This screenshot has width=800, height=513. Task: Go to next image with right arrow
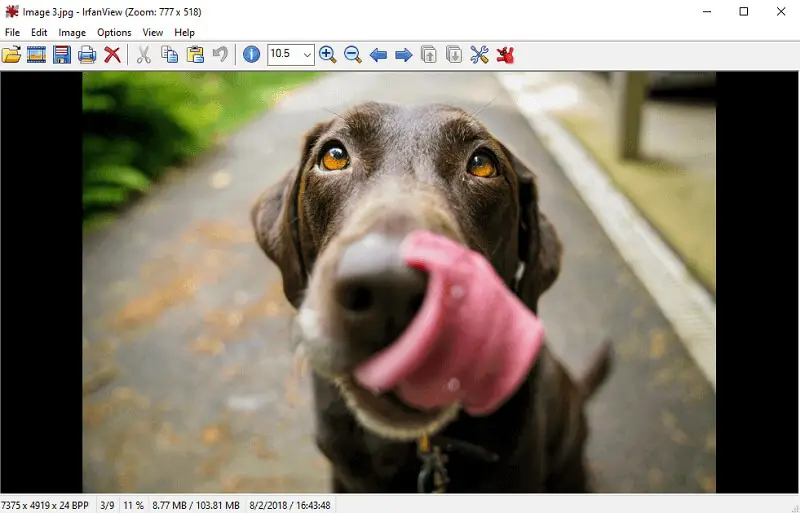404,55
